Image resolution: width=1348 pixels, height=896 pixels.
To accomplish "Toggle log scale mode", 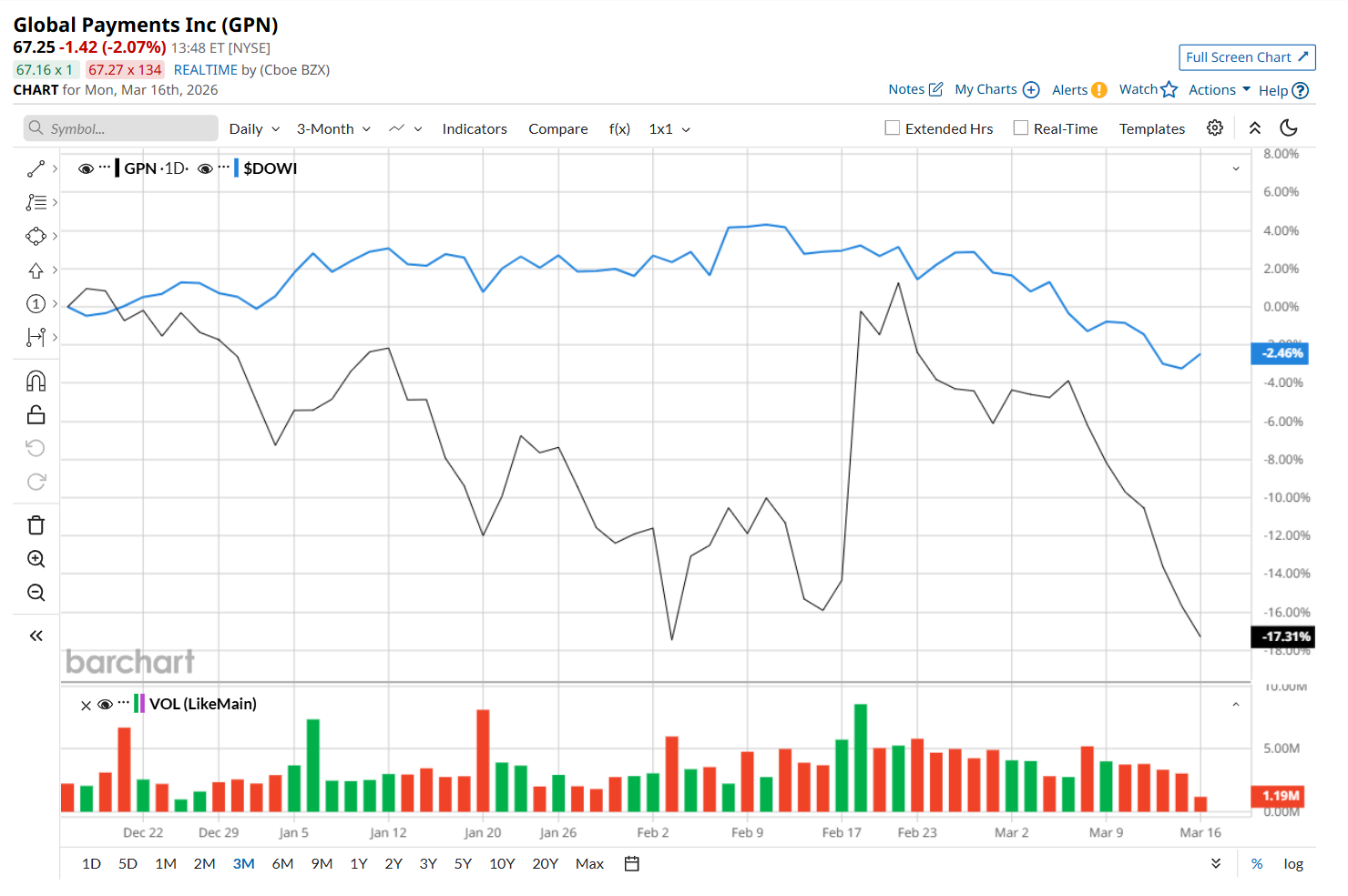I will [1293, 863].
